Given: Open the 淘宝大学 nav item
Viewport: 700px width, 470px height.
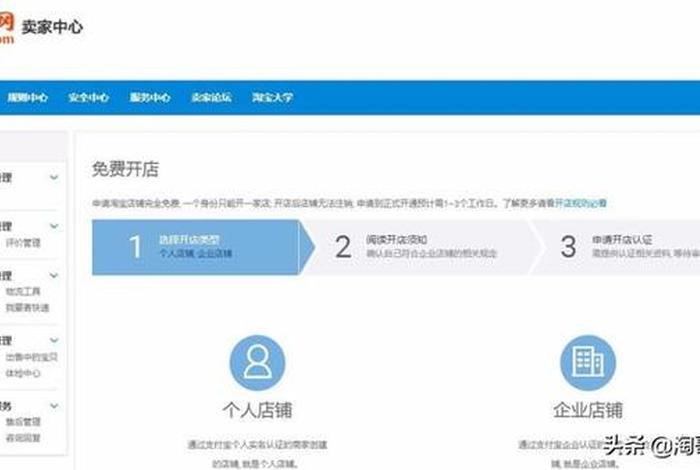Looking at the screenshot, I should coord(272,97).
